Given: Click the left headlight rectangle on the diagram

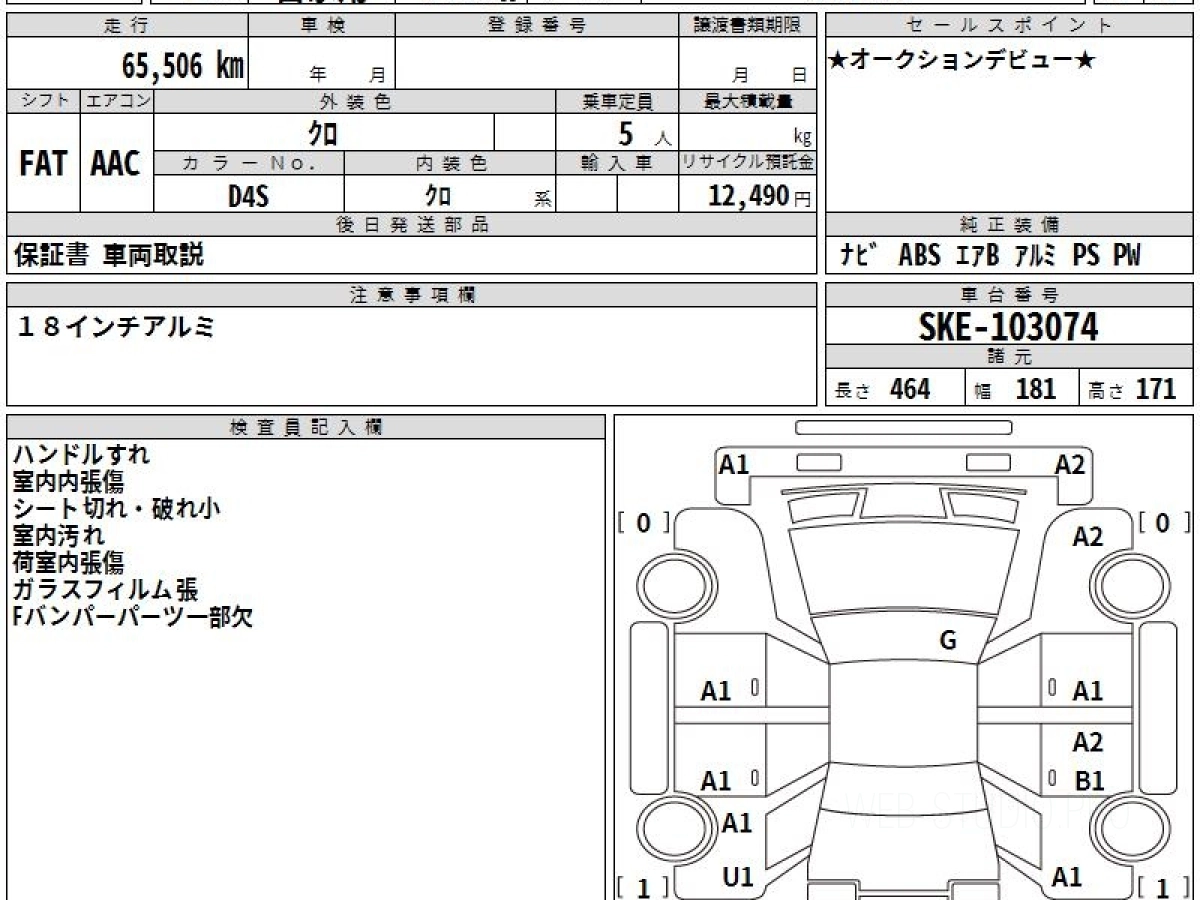Looking at the screenshot, I should click(818, 462).
